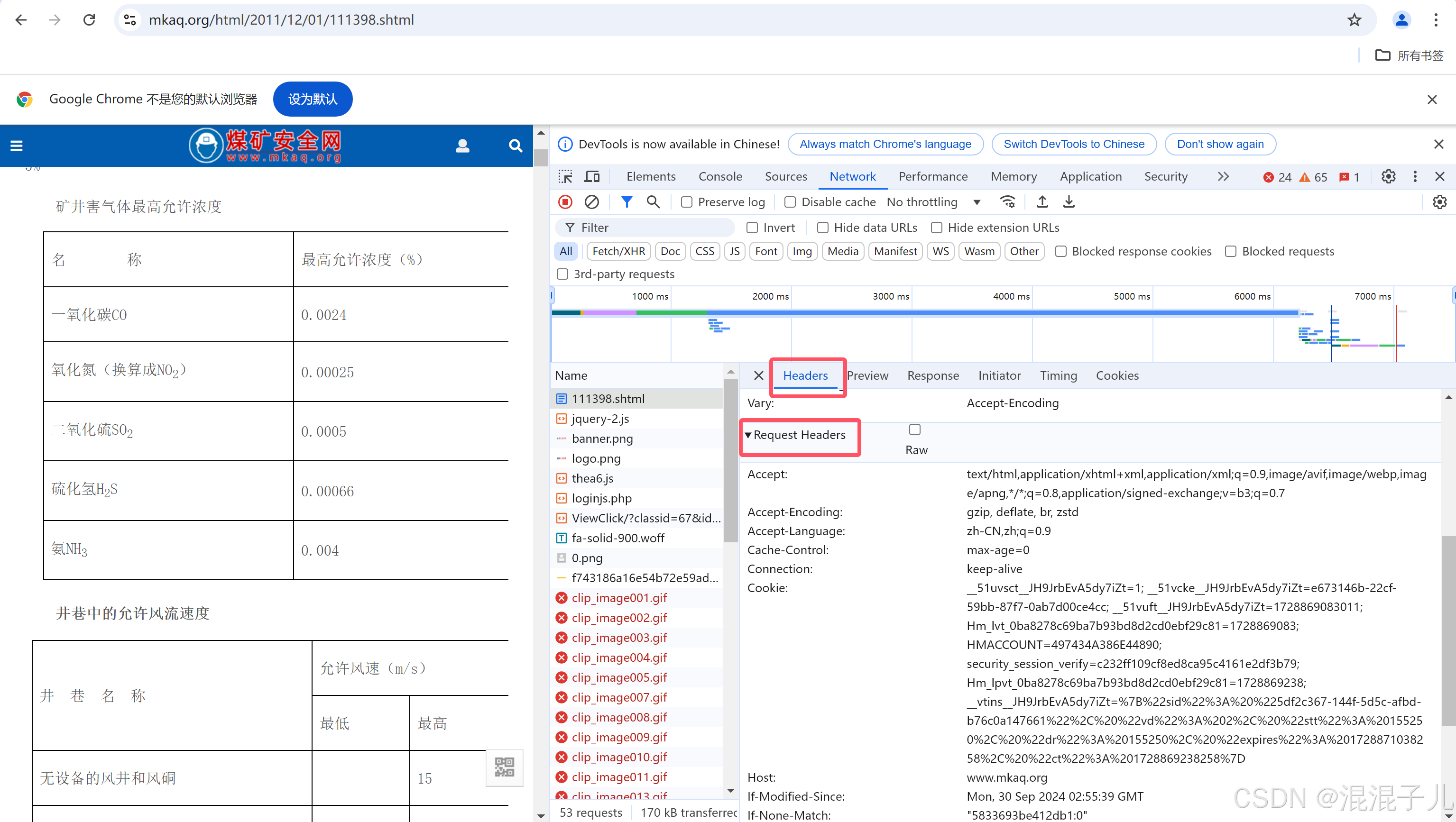Search within network requests
Screen dimensions: 1456x822
click(x=653, y=201)
